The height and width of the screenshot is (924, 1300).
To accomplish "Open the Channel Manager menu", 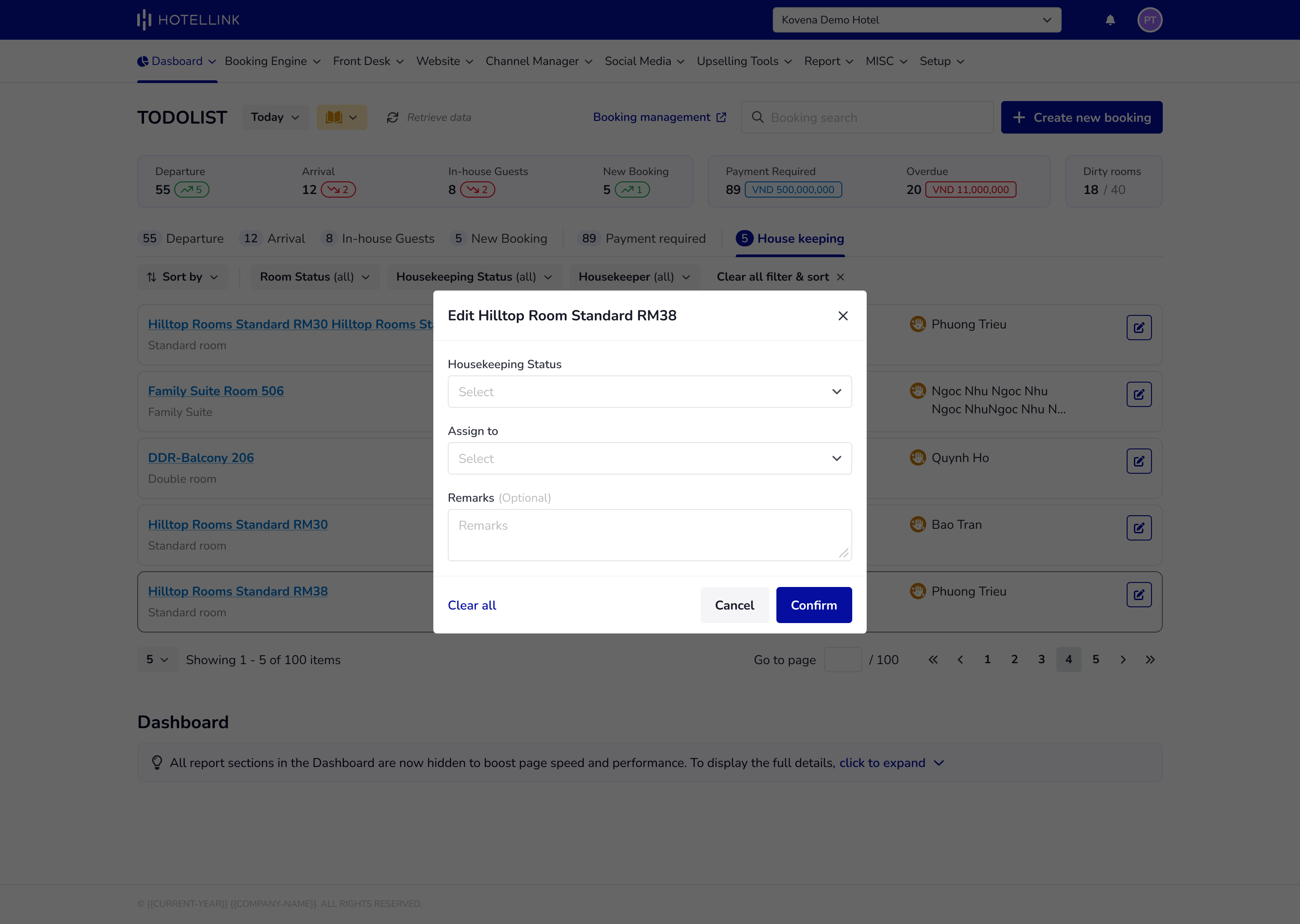I will 538,61.
